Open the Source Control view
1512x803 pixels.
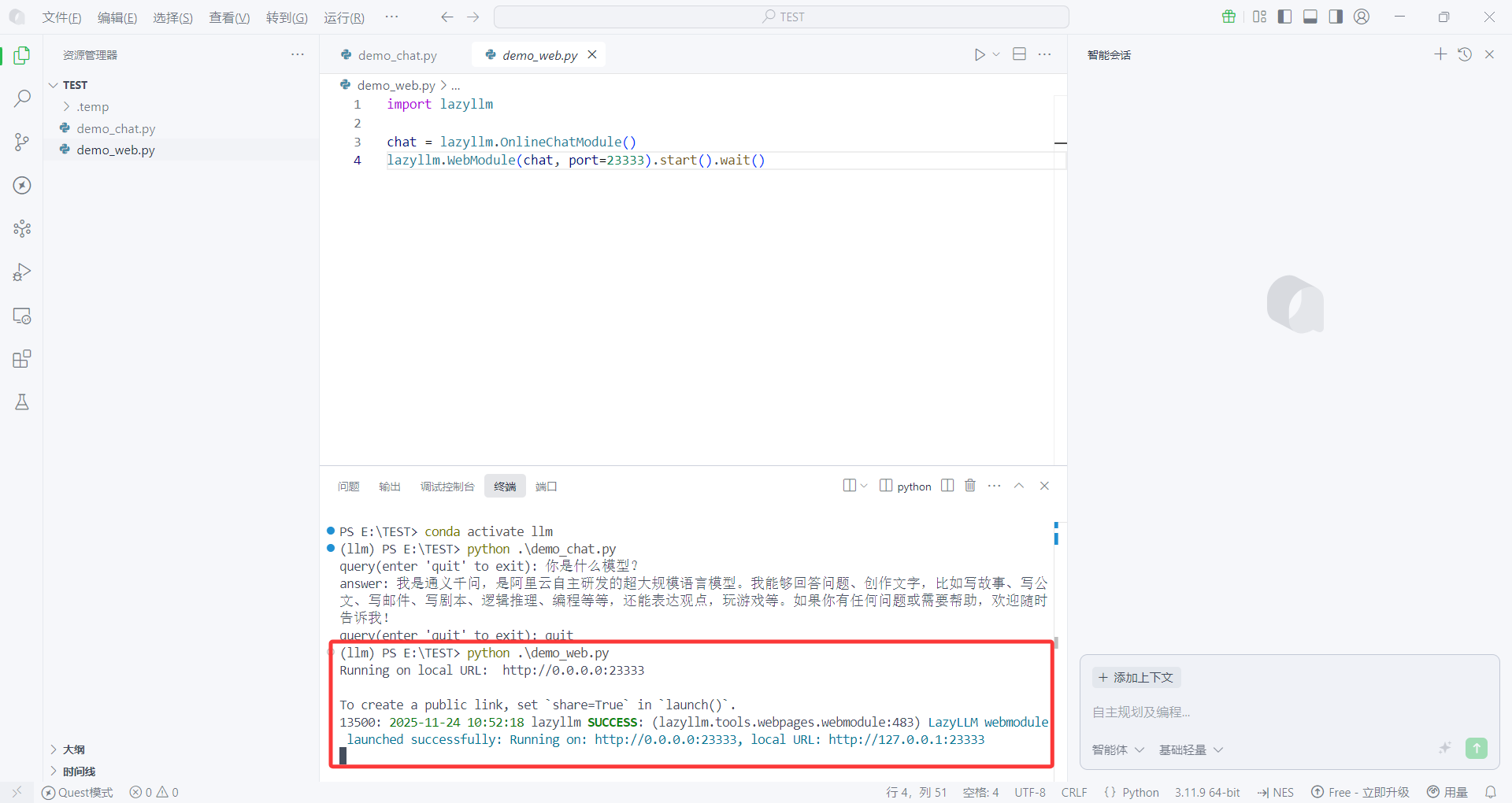(22, 142)
